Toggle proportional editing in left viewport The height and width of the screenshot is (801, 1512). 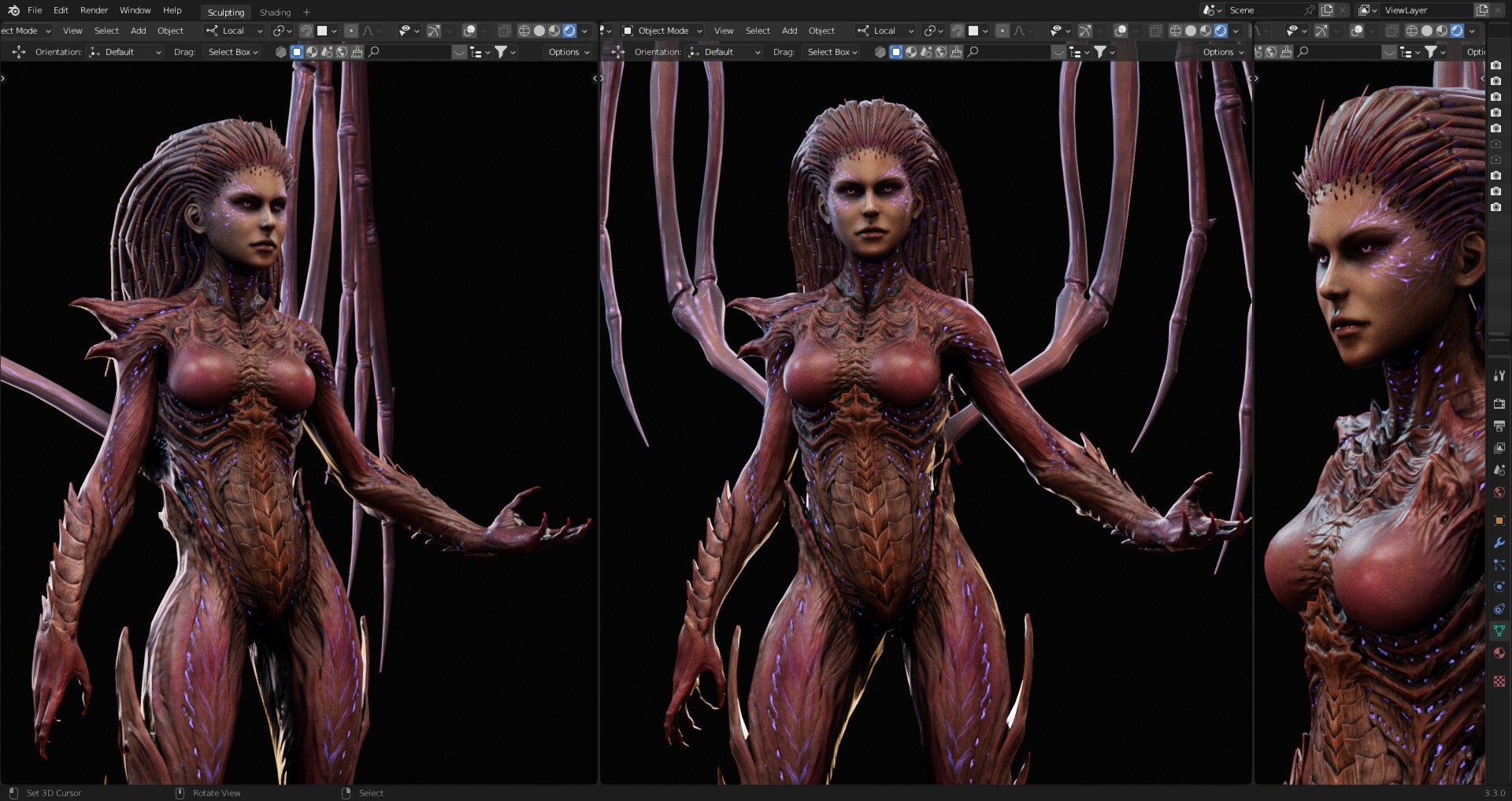coord(351,31)
